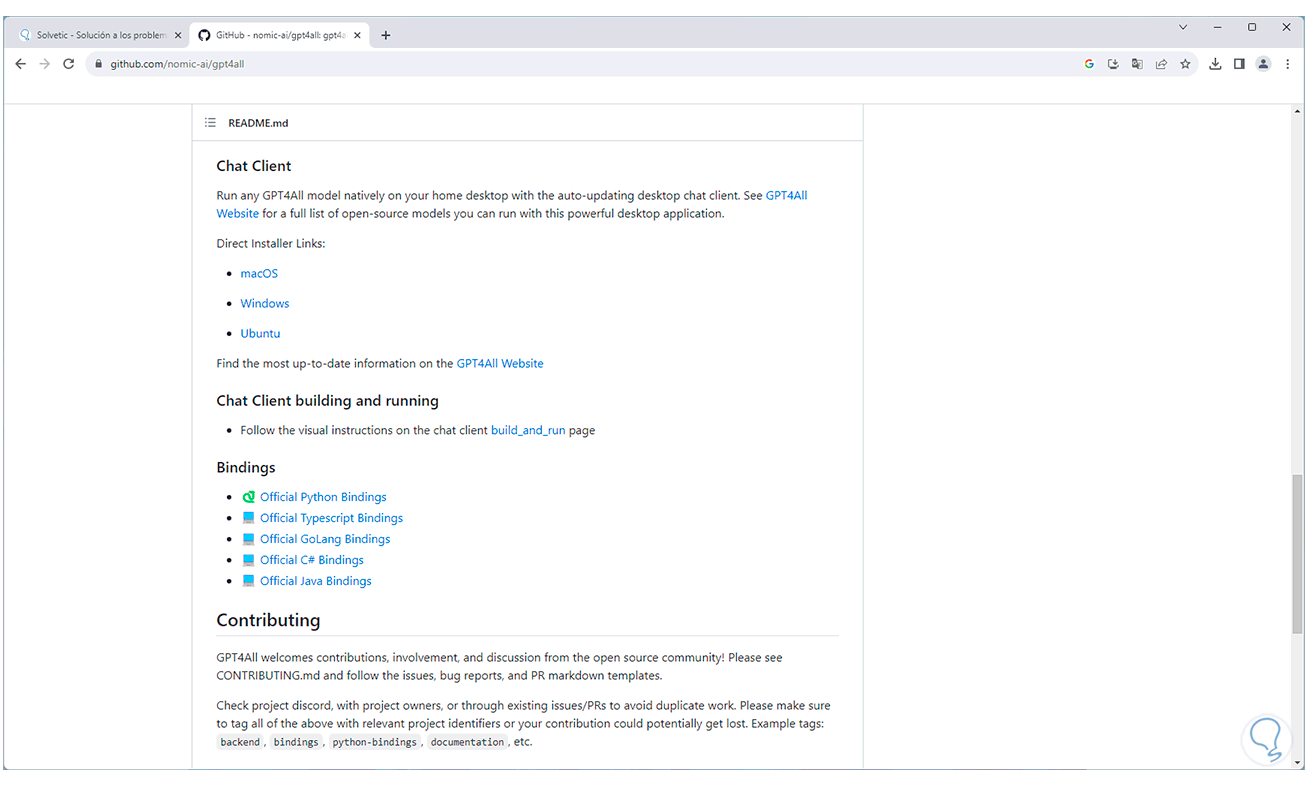Click the 'bindings' code tag

click(x=296, y=742)
